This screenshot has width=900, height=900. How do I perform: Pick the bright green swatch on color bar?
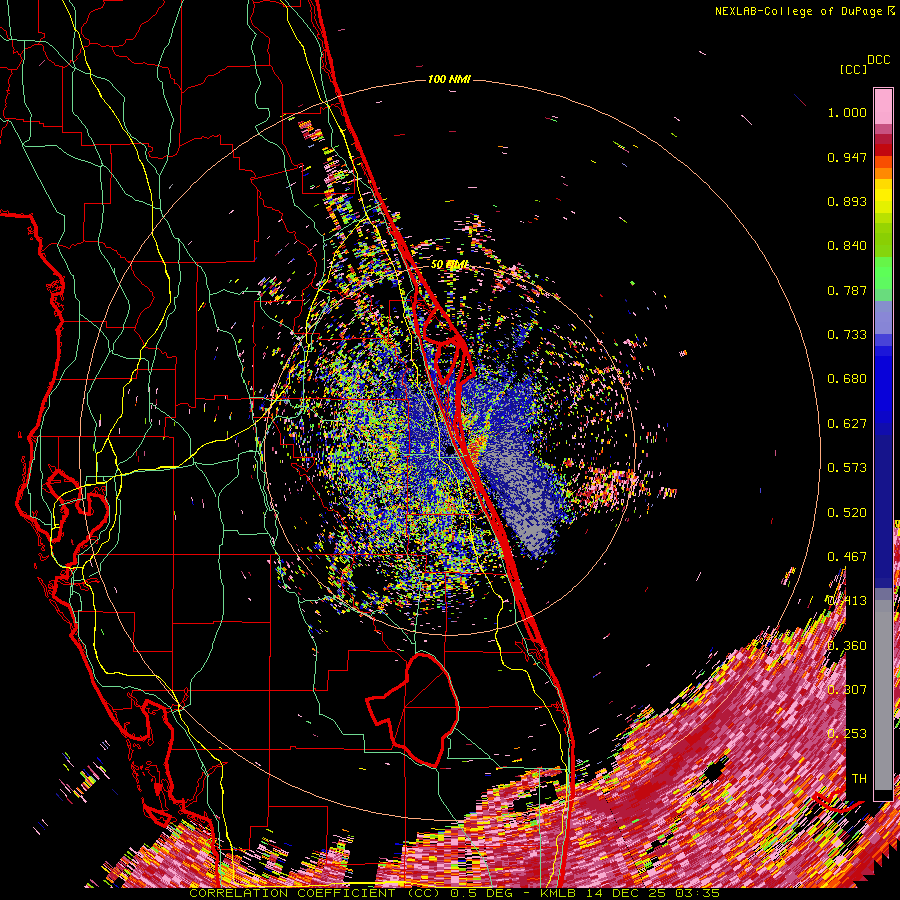(883, 273)
